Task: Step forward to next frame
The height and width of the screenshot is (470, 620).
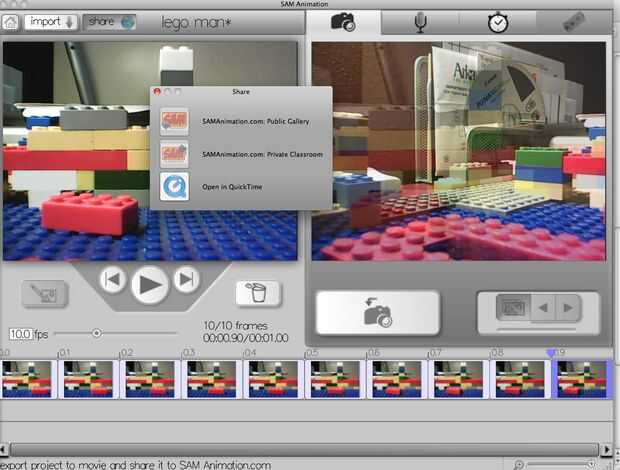Action: [186, 279]
